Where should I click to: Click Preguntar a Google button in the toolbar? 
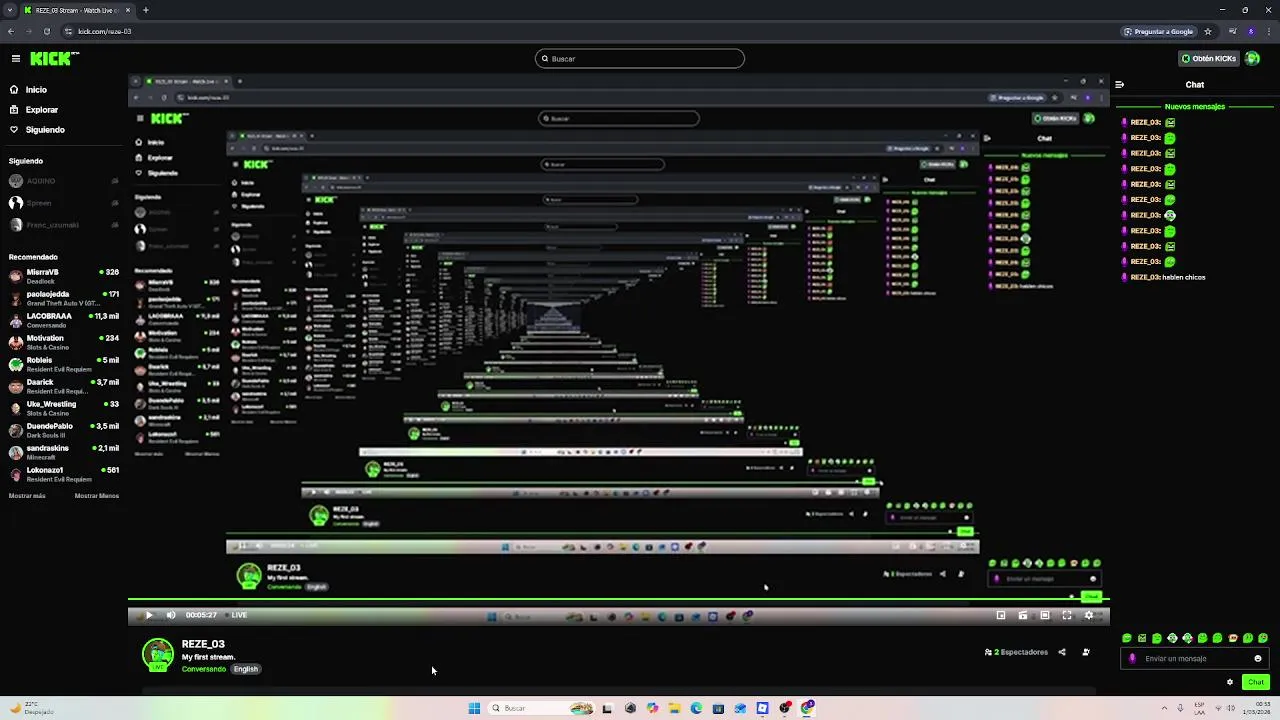tap(1159, 31)
